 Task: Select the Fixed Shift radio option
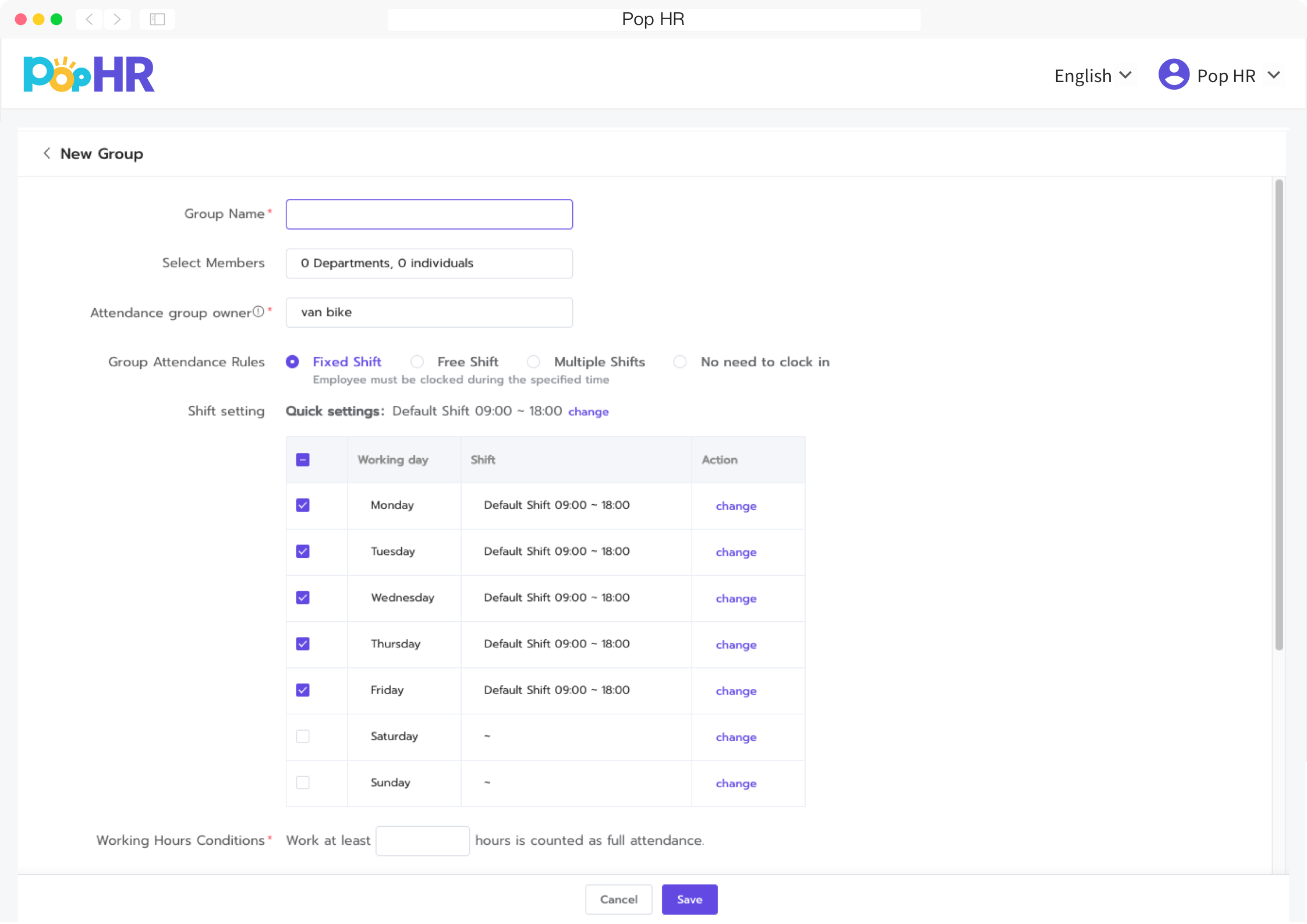(292, 362)
